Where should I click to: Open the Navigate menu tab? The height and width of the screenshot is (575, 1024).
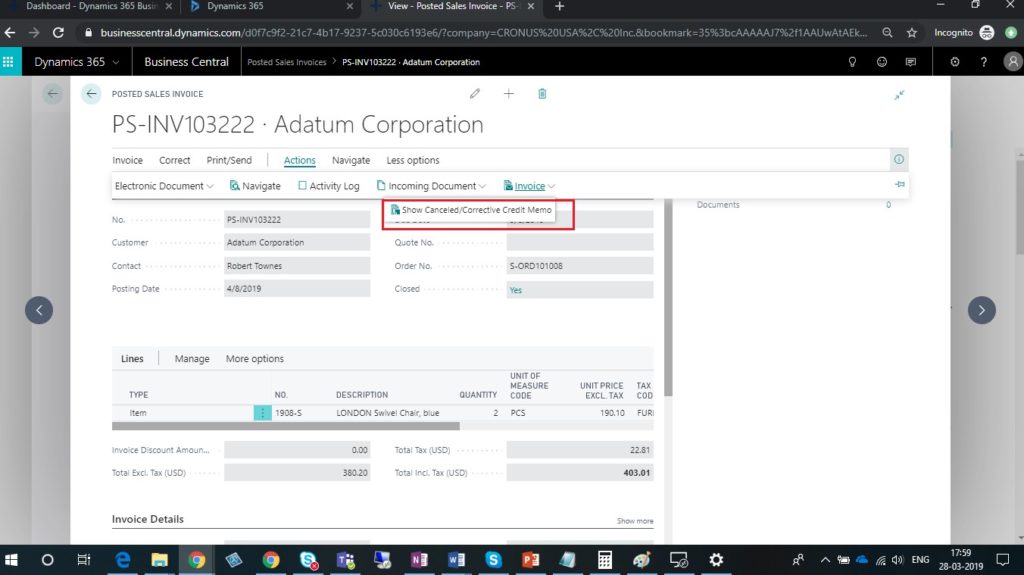351,160
